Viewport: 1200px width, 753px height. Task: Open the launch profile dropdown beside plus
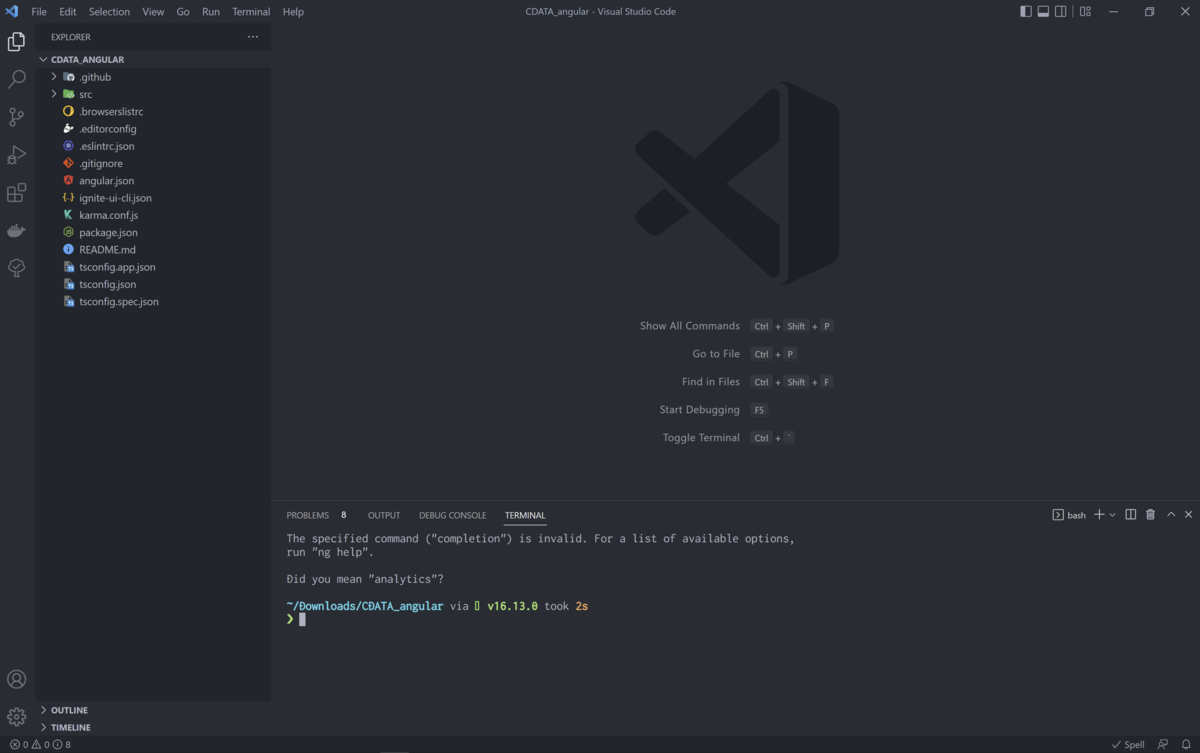[x=1112, y=515]
